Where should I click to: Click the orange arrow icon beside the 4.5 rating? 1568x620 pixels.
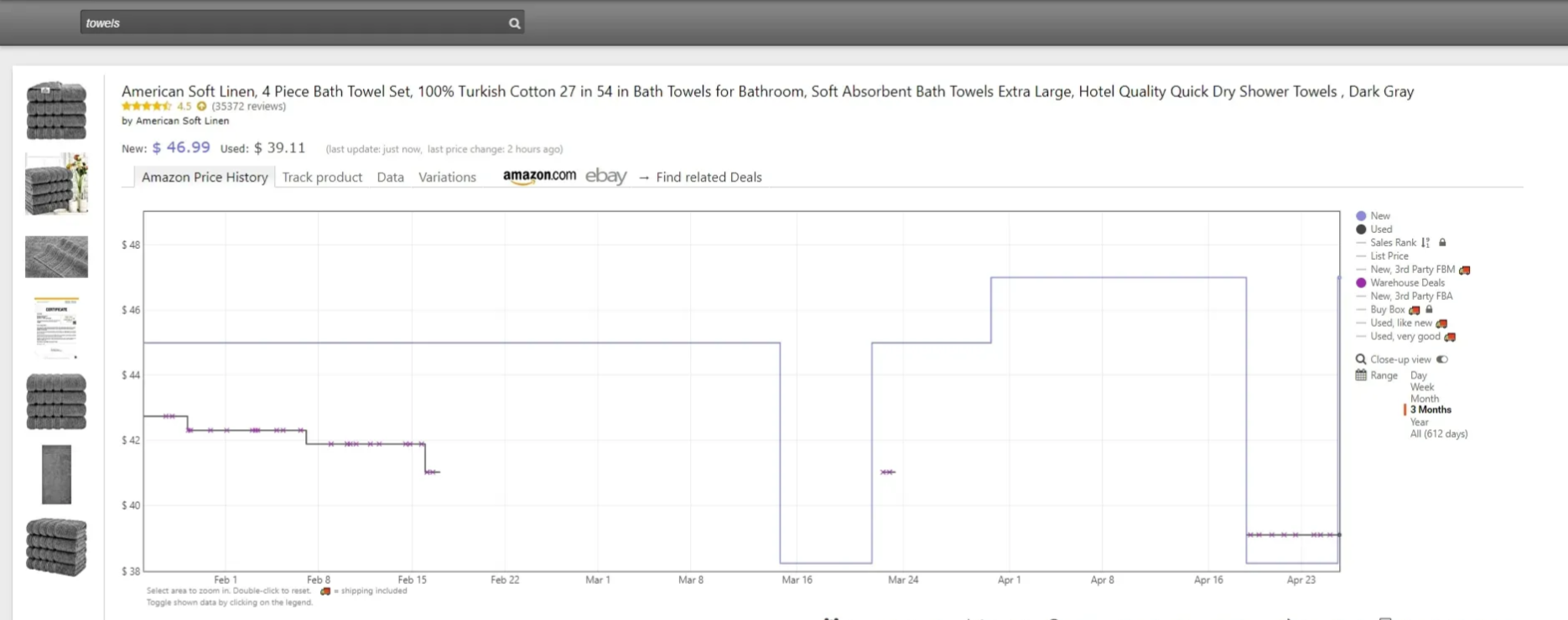coord(201,106)
